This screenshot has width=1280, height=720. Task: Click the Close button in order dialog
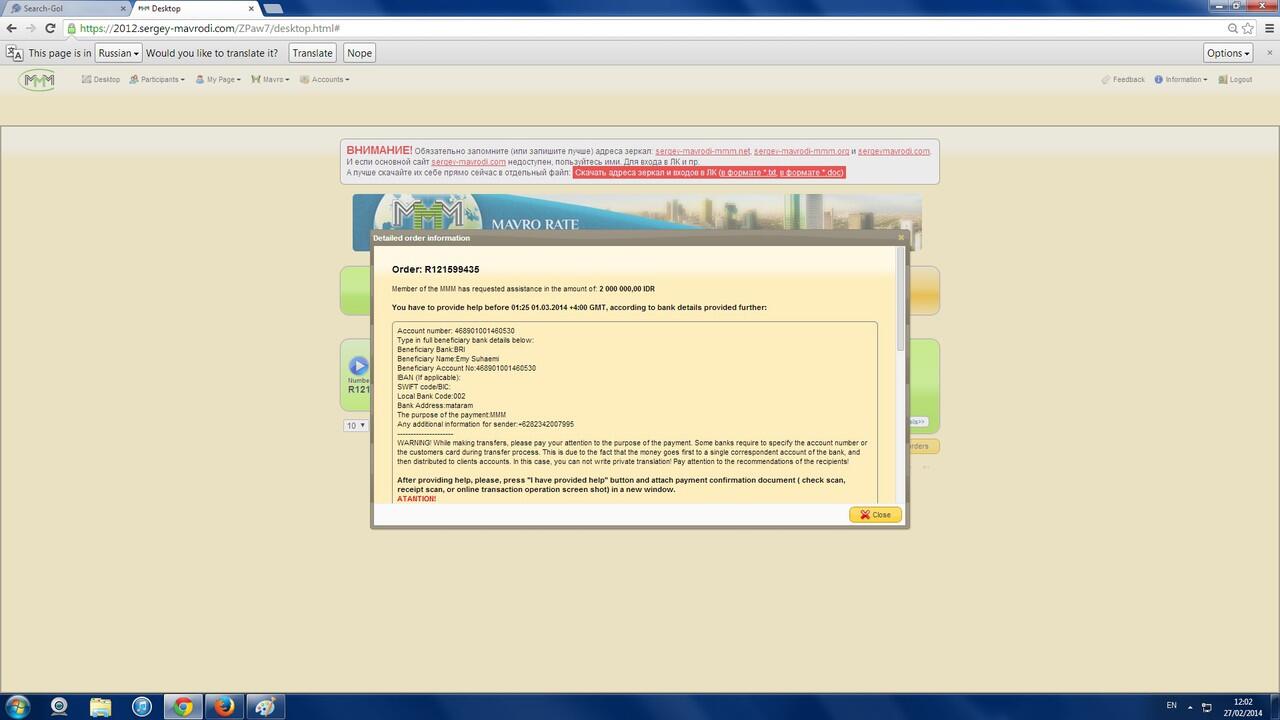point(875,515)
